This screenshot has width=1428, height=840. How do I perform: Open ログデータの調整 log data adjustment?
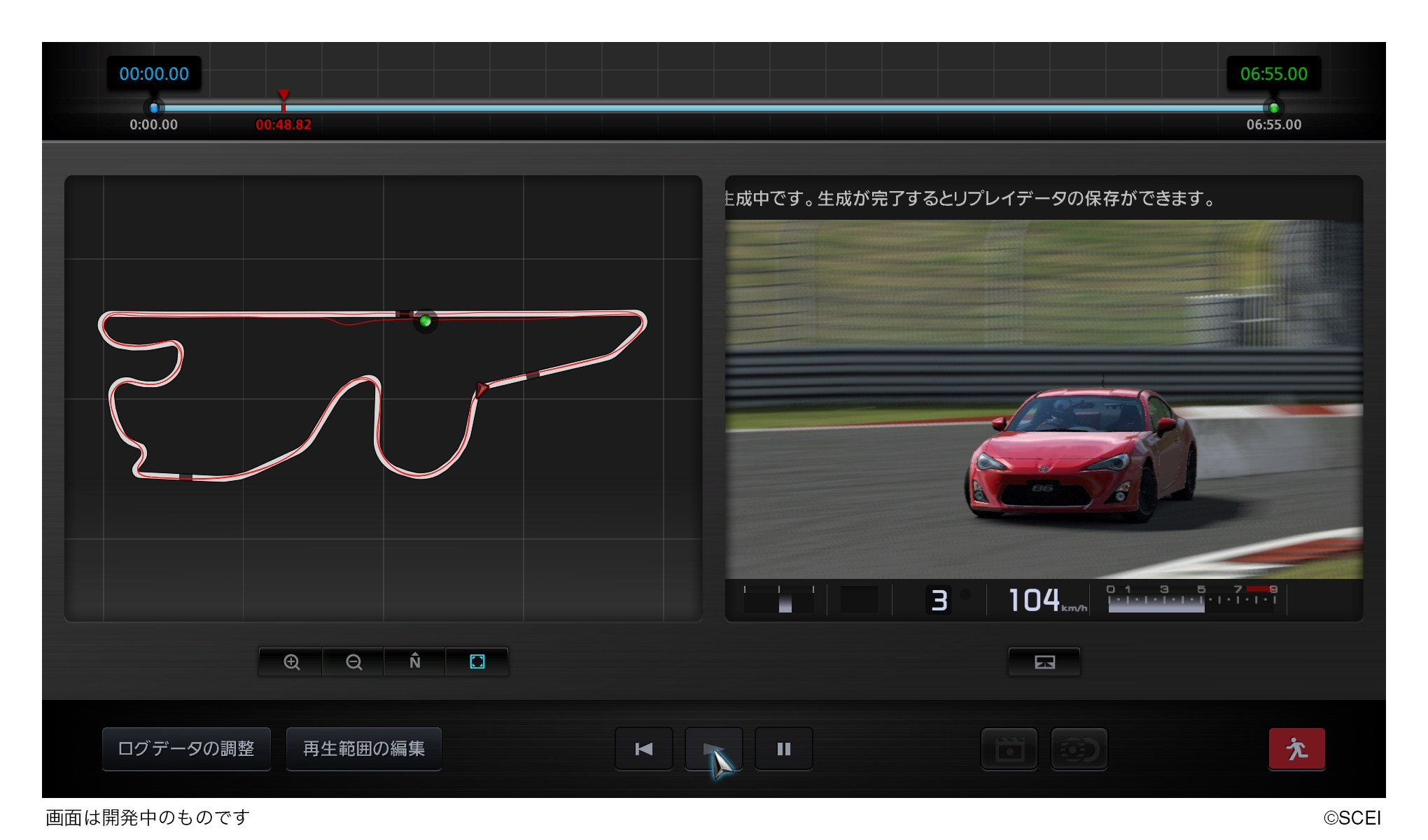pos(186,749)
